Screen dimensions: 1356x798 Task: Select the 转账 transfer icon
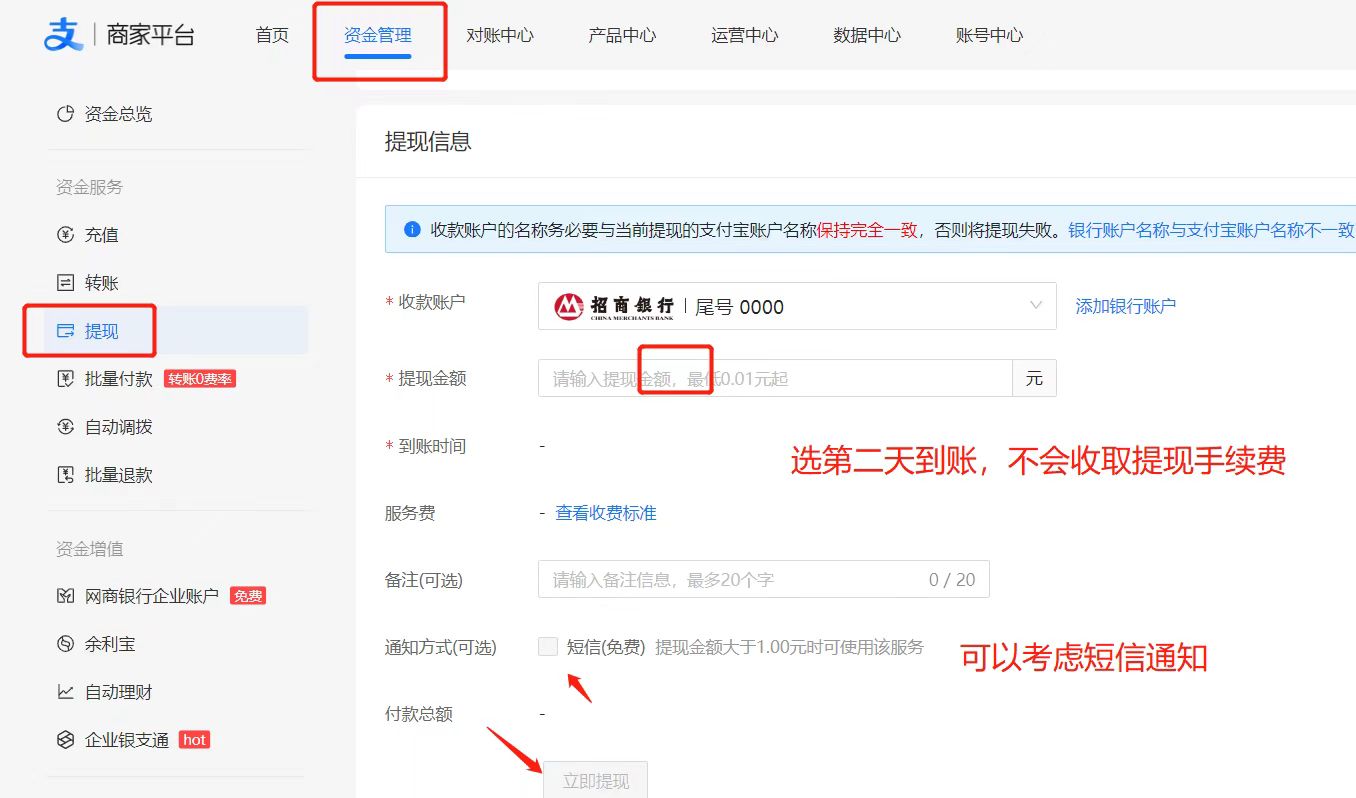[x=66, y=283]
